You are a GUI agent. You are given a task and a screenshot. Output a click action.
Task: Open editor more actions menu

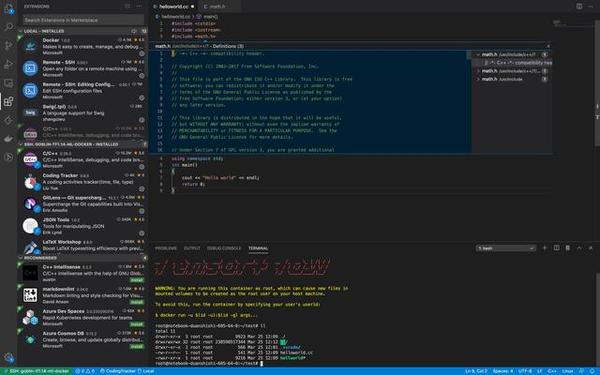[591, 6]
